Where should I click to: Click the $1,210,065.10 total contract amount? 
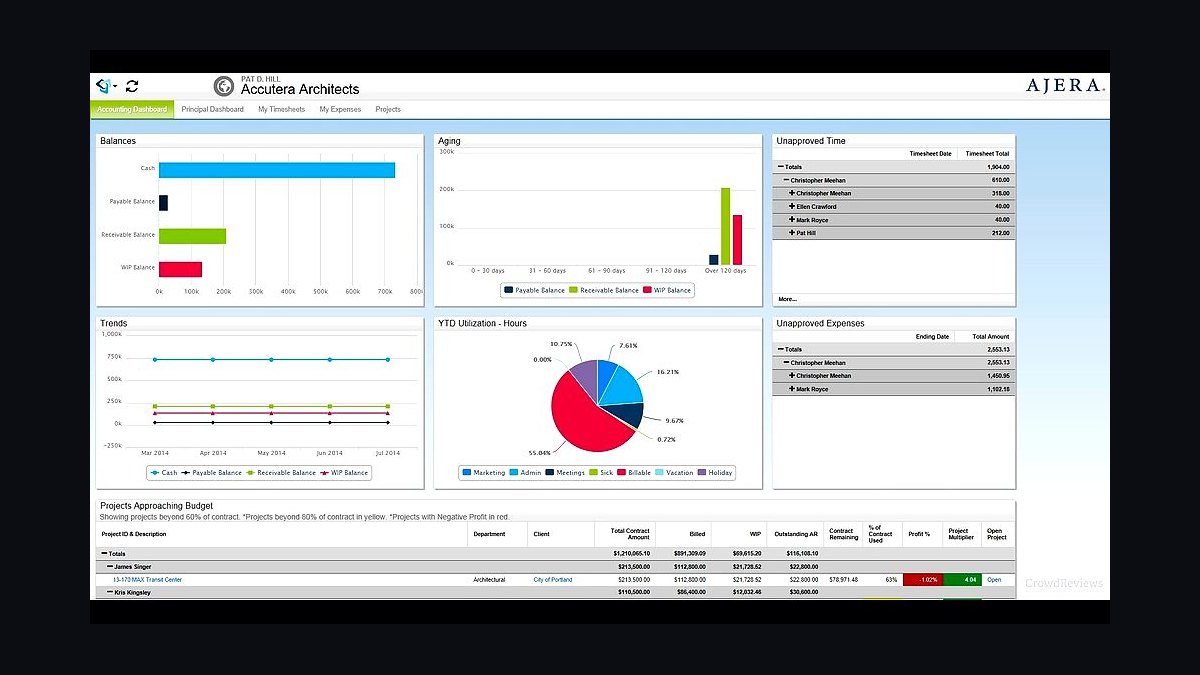[x=631, y=553]
